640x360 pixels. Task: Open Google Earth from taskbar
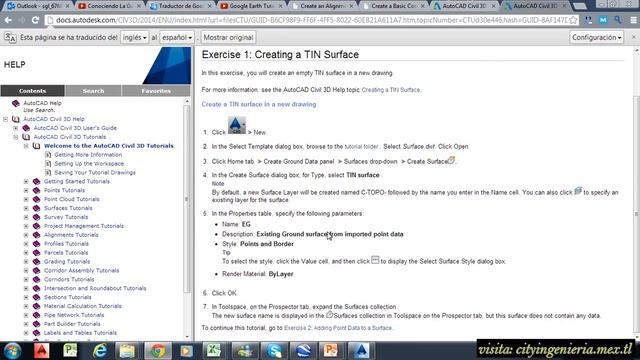point(303,351)
